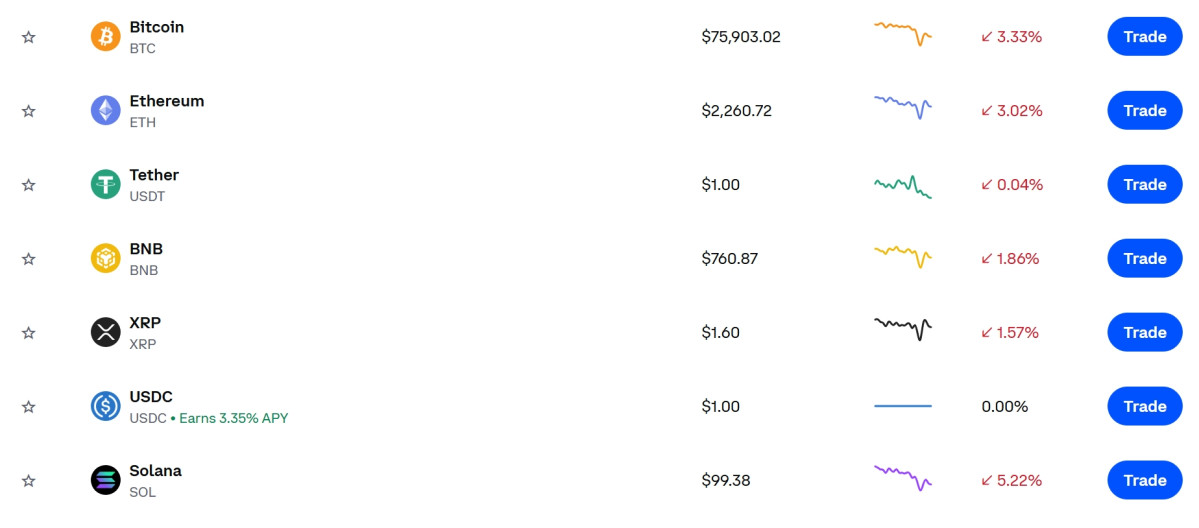The image size is (1199, 528).
Task: Open the XRP sparkline chart
Action: click(x=902, y=327)
